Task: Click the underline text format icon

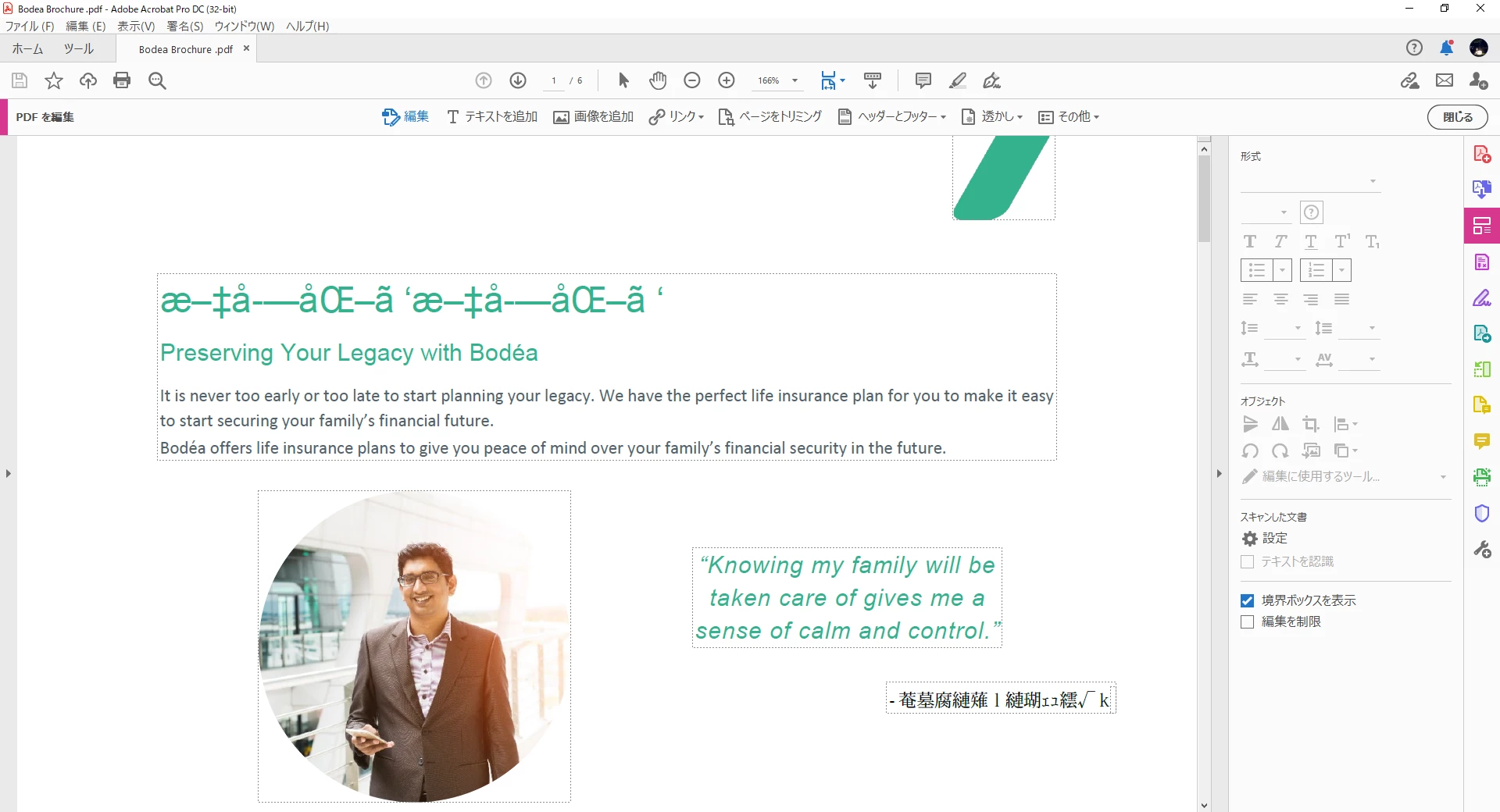Action: coord(1311,241)
